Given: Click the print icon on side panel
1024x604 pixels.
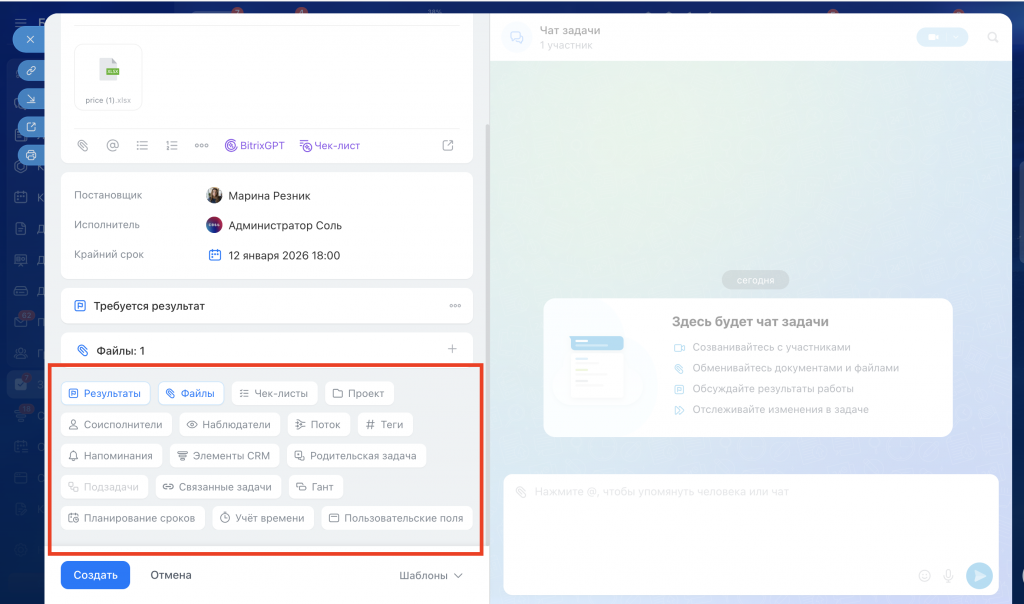Looking at the screenshot, I should click(31, 155).
